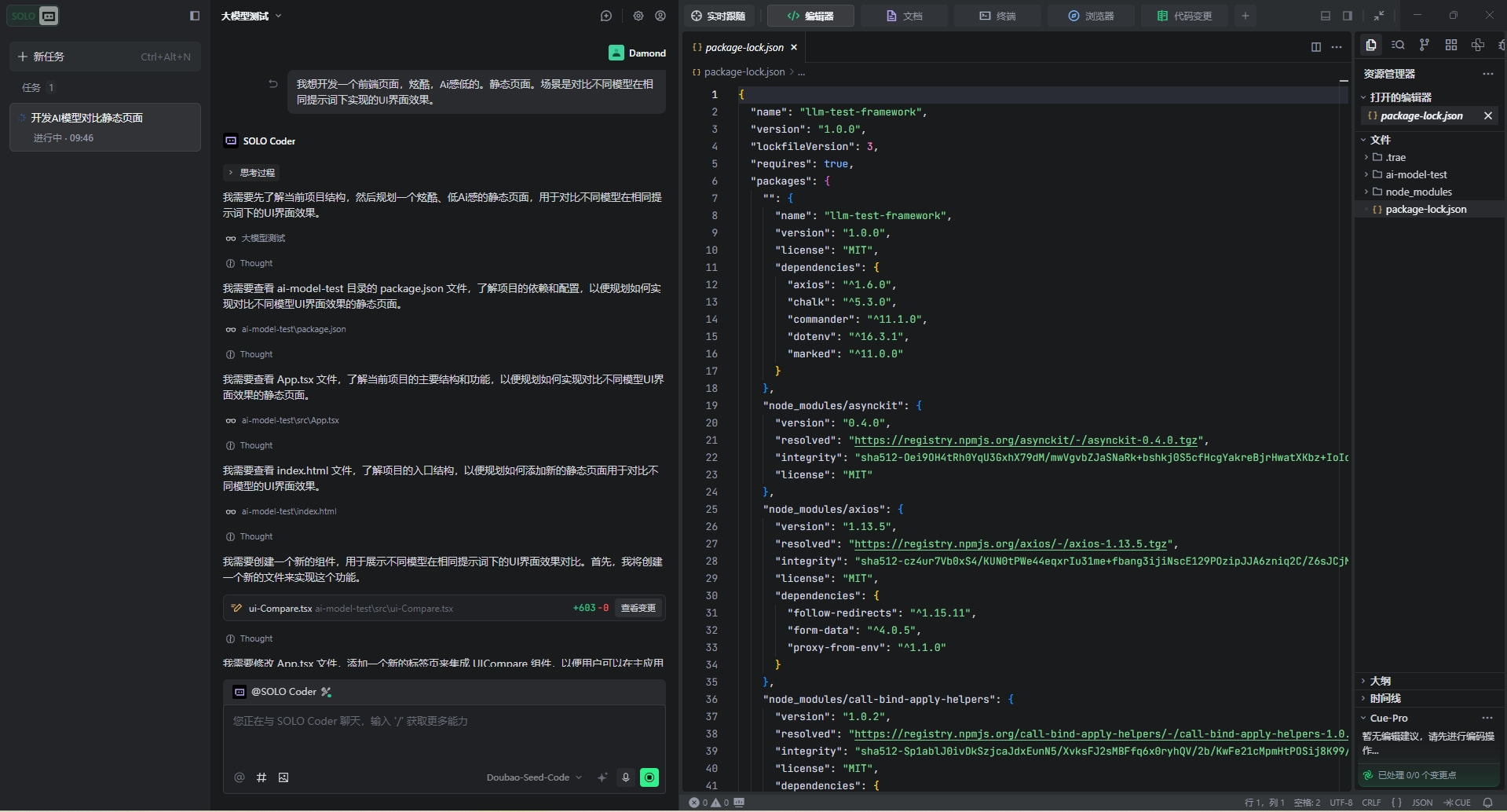
Task: Open notifications bell in status bar
Action: coord(1487,803)
